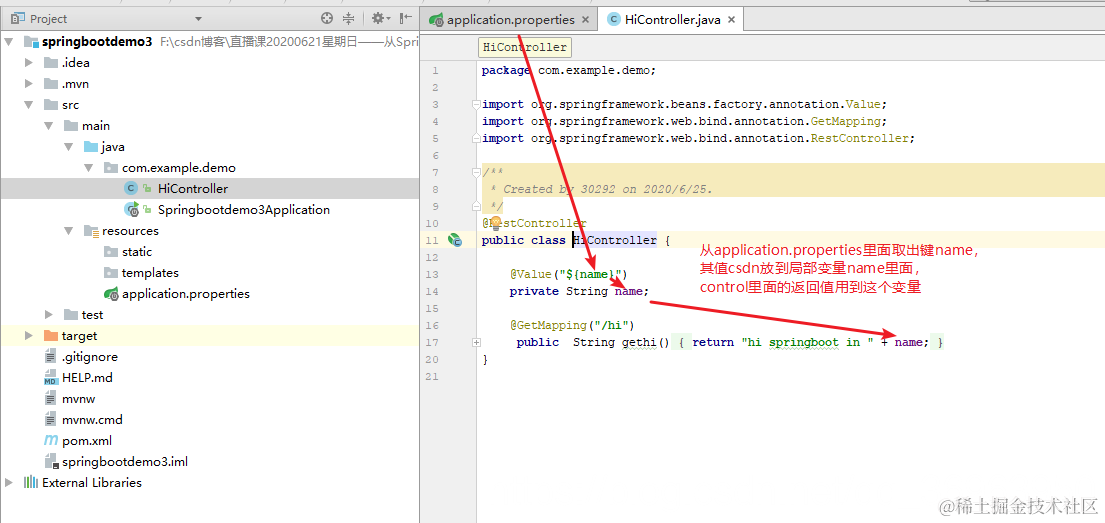Image resolution: width=1105 pixels, height=523 pixels.
Task: Select the mvnw file
Action: pos(77,399)
